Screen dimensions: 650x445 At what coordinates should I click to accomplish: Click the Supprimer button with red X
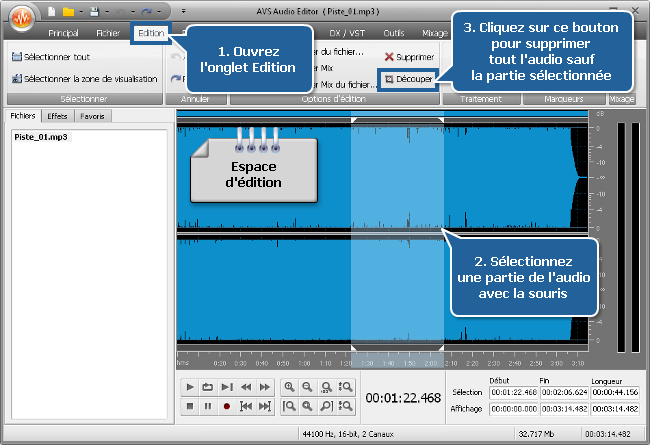[x=409, y=57]
